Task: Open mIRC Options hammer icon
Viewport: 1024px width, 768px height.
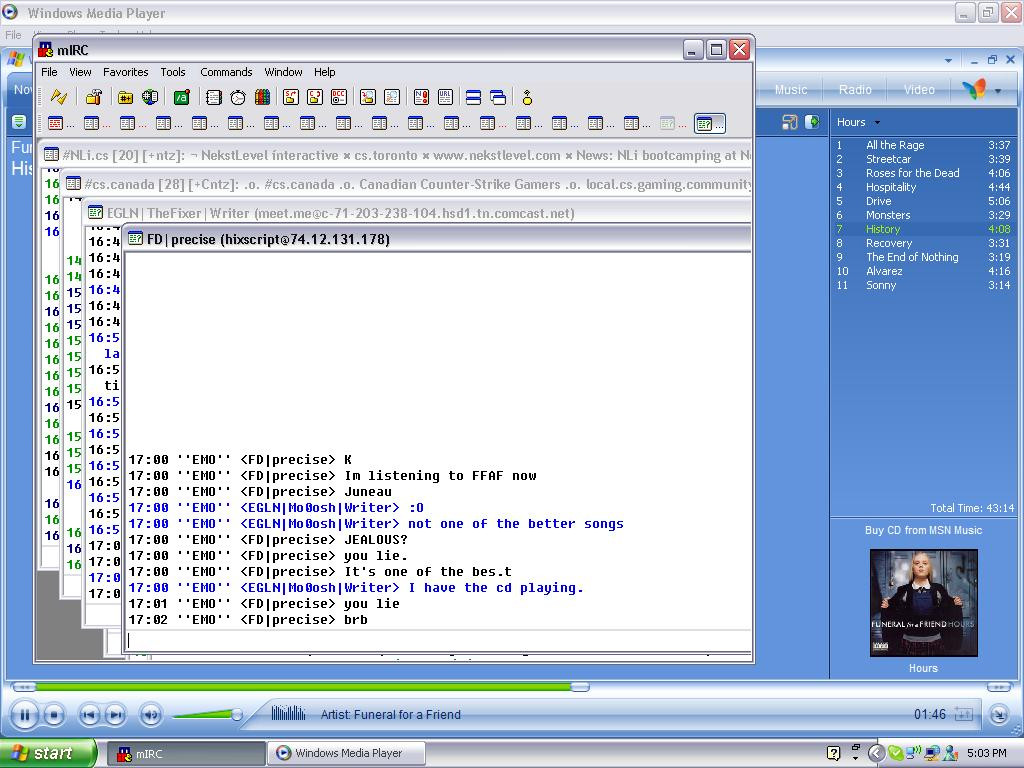Action: [93, 97]
